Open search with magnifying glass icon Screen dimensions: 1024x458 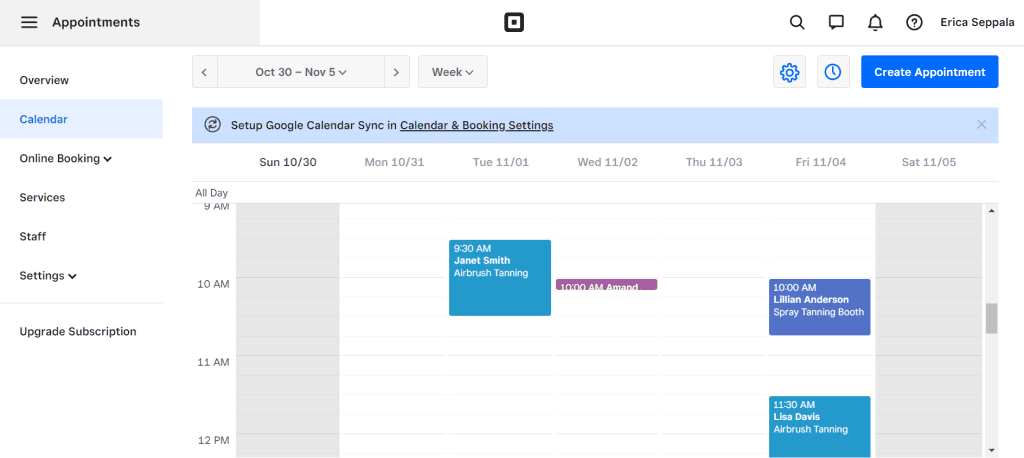(797, 22)
